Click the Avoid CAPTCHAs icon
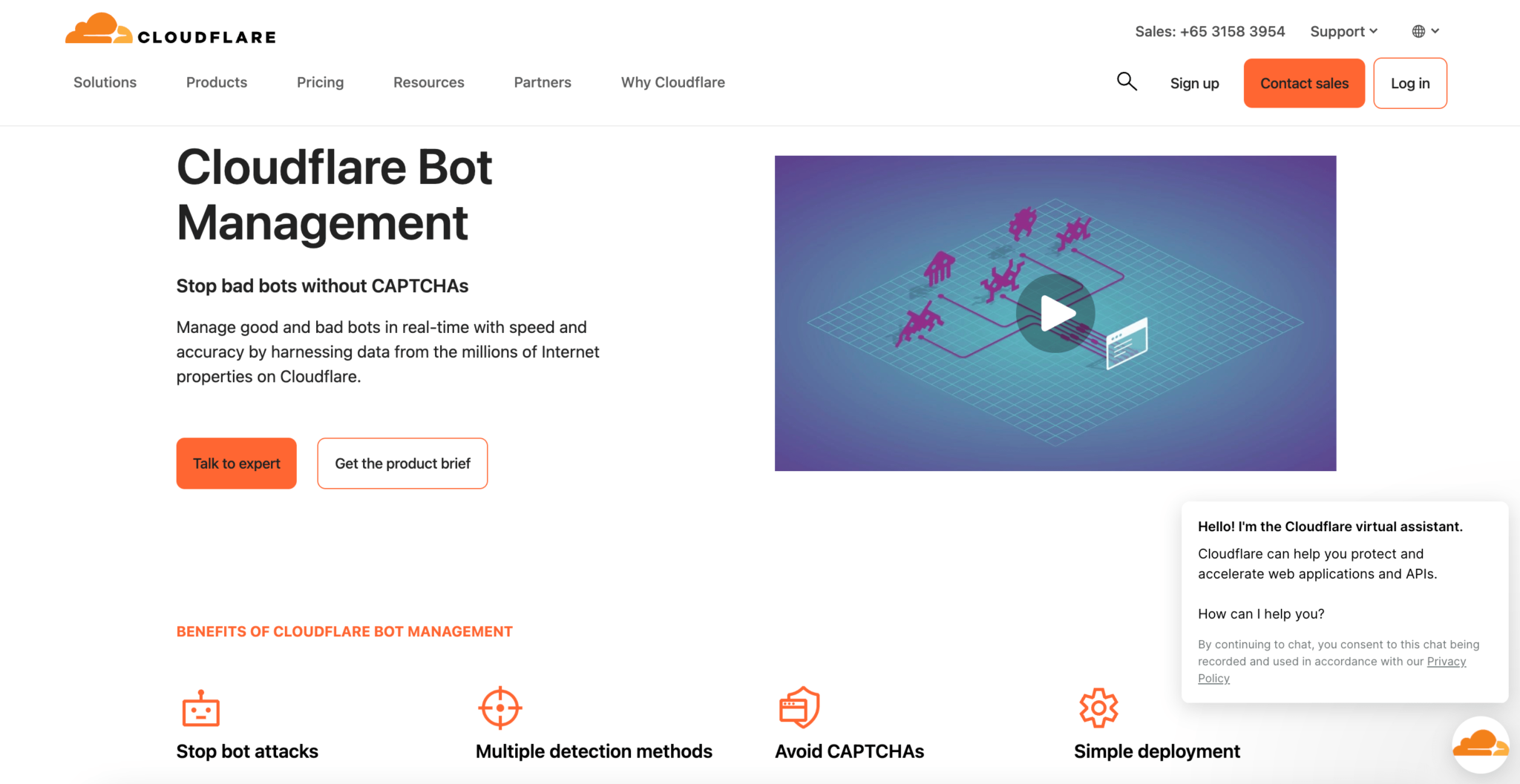The height and width of the screenshot is (784, 1520). tap(800, 708)
